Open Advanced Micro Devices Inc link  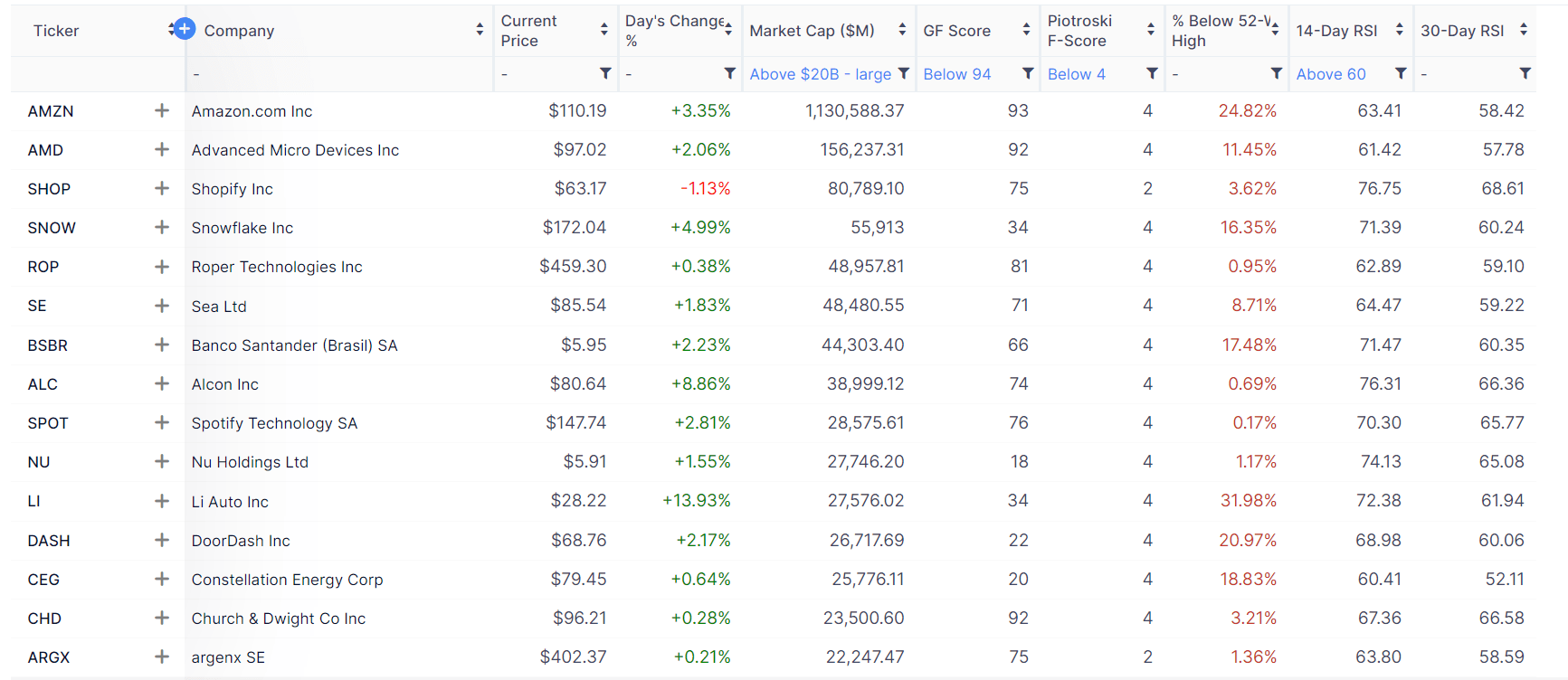tap(295, 150)
